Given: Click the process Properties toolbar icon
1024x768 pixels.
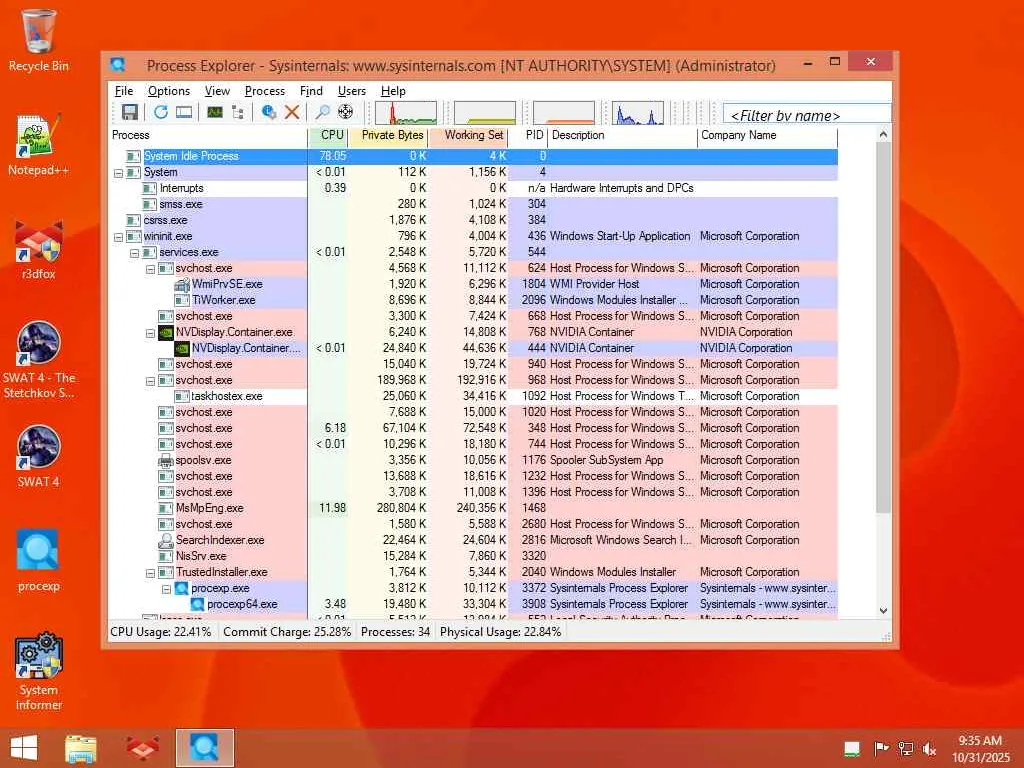Looking at the screenshot, I should click(x=268, y=112).
